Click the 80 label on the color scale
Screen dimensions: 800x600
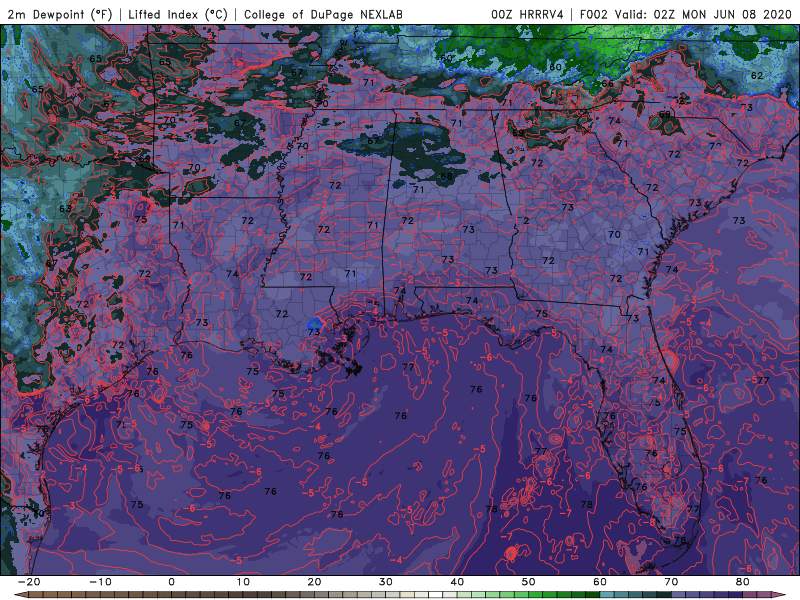743,582
